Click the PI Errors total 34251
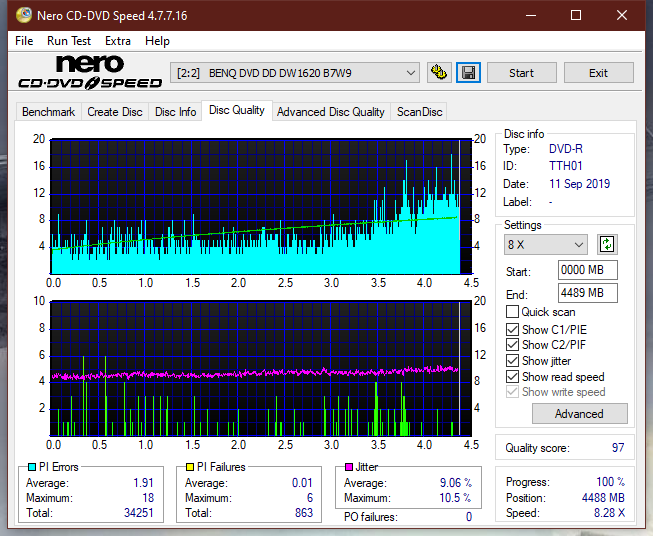The image size is (653, 536). point(139,513)
